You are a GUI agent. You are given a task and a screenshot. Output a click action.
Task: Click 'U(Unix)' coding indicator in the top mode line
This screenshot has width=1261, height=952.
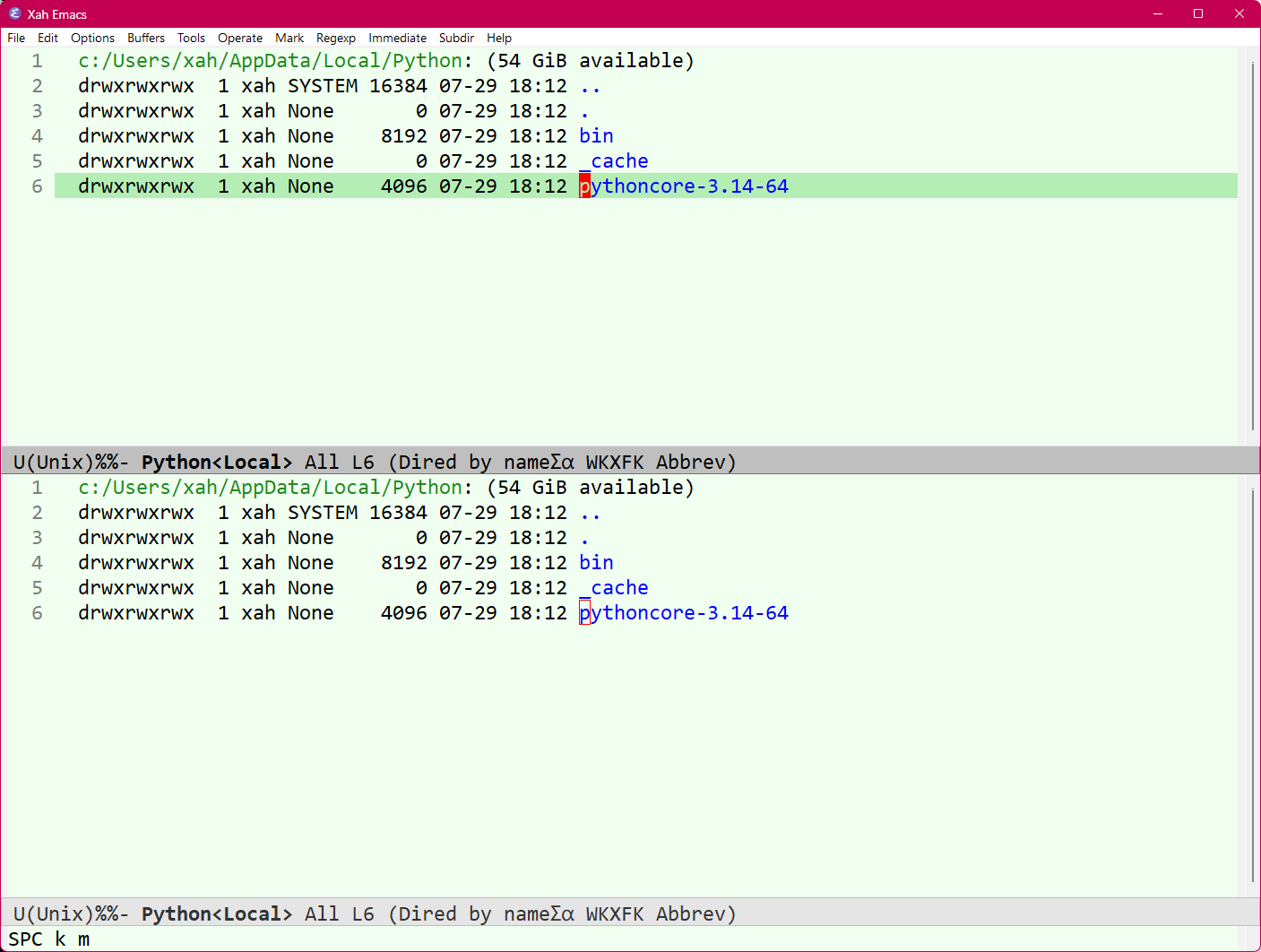[54, 463]
